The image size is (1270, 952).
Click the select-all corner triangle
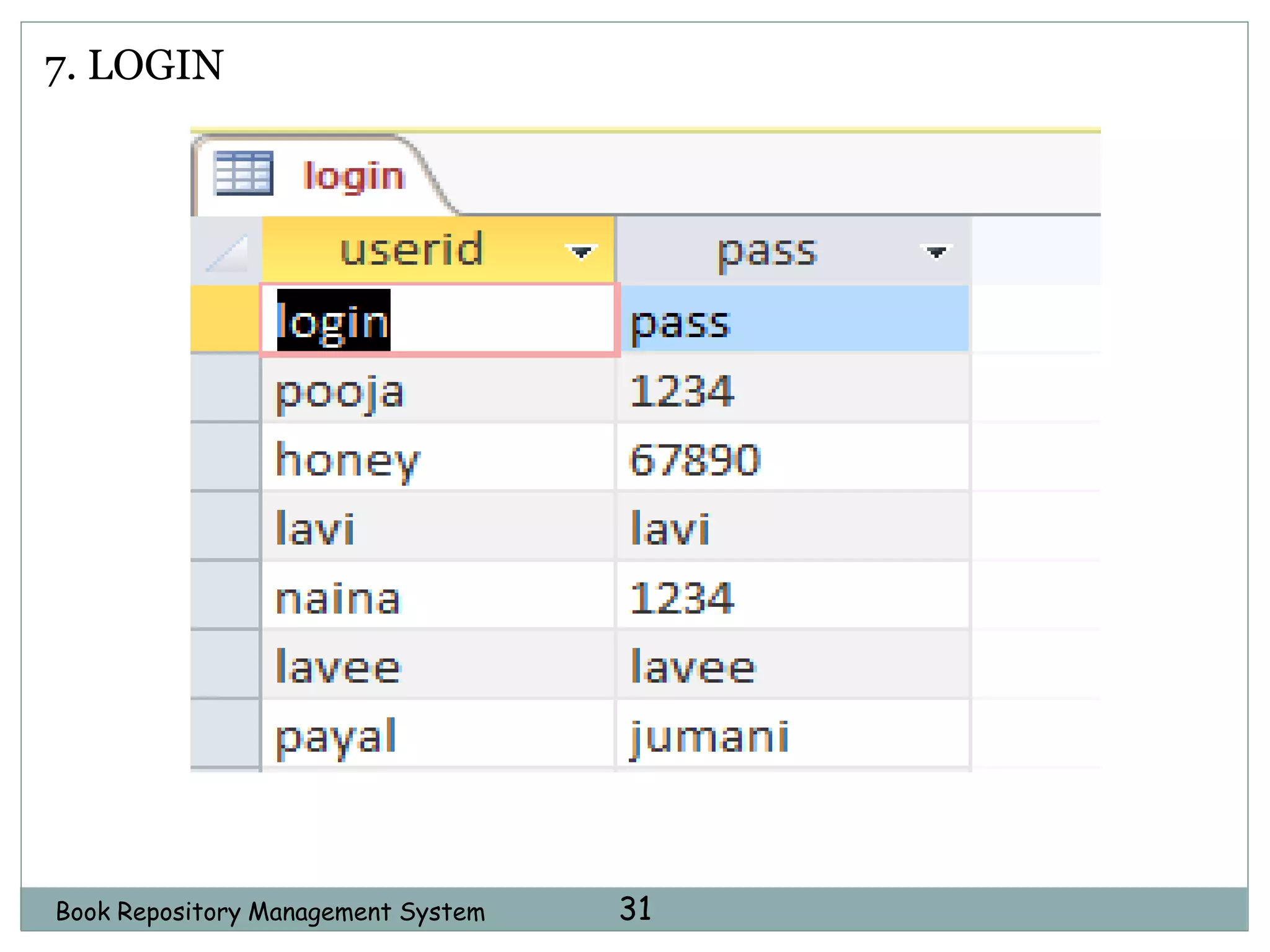coord(226,251)
